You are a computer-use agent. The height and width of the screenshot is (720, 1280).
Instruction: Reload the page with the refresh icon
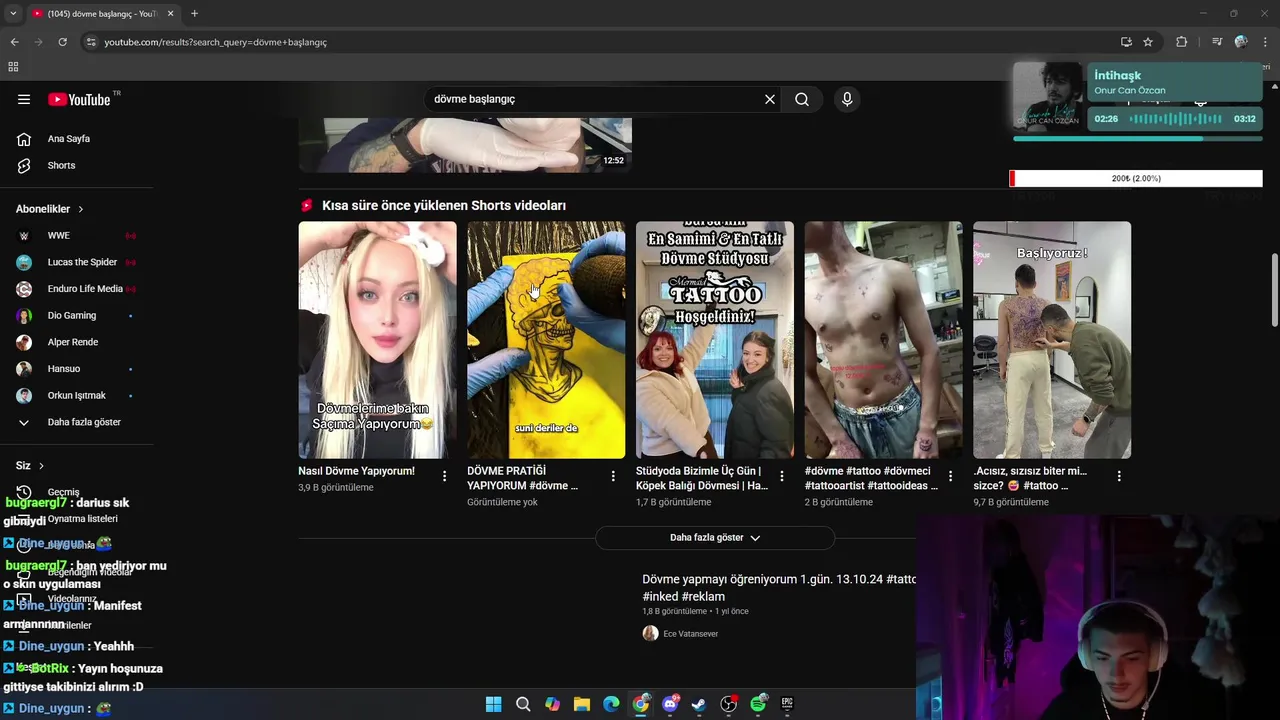62,42
